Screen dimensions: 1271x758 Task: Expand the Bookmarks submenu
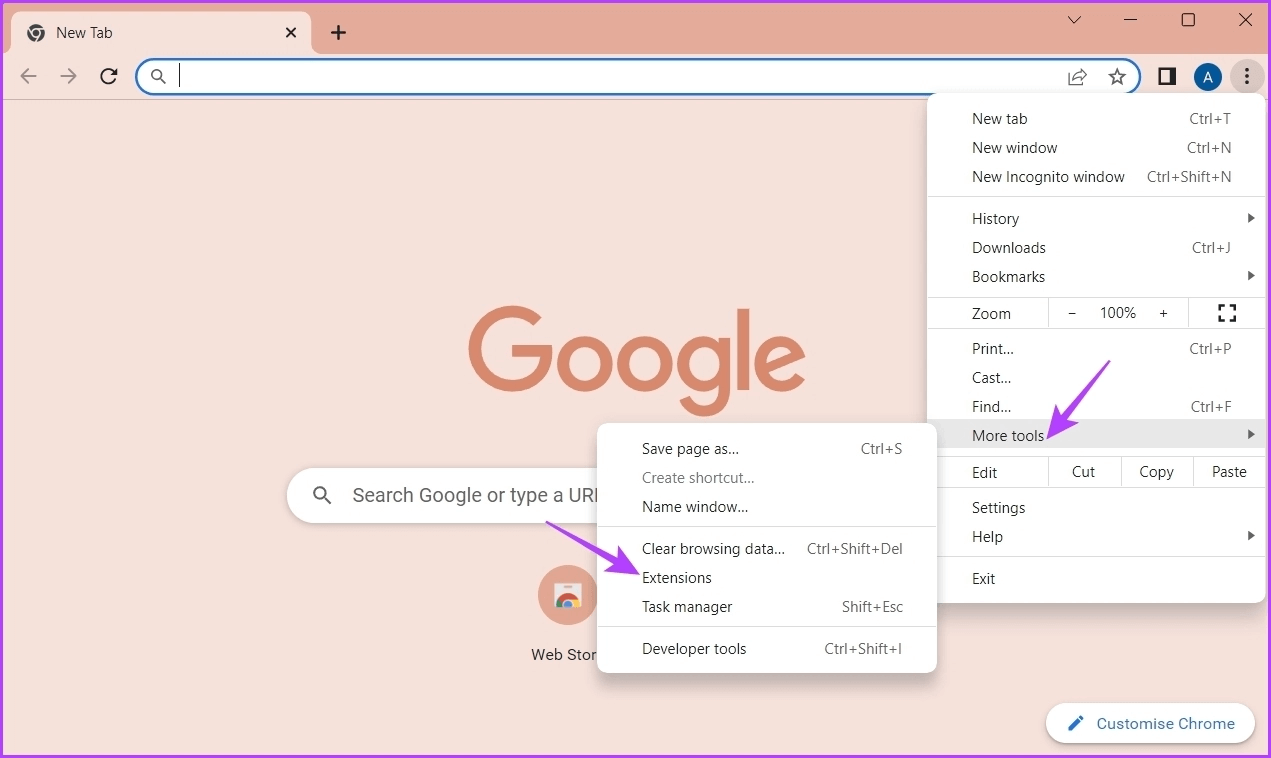(1096, 276)
